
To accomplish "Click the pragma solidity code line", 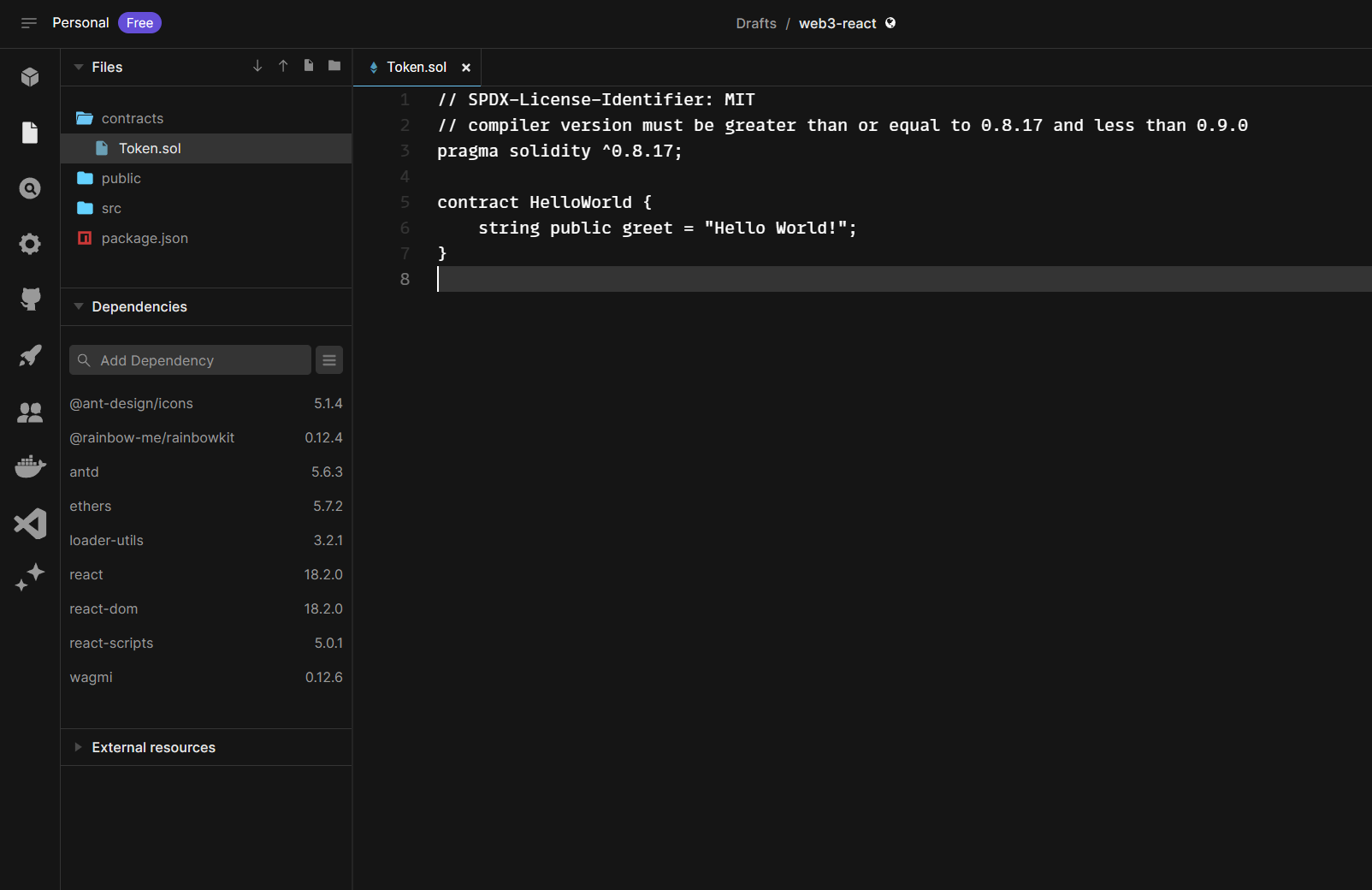I will coord(560,151).
